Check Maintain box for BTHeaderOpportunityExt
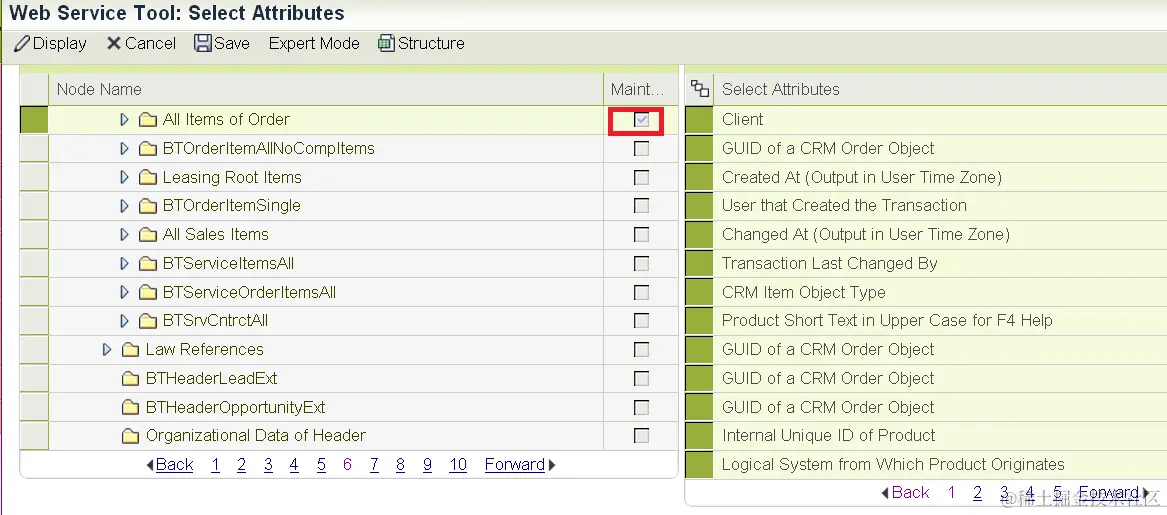Viewport: 1167px width, 515px height. pos(641,408)
